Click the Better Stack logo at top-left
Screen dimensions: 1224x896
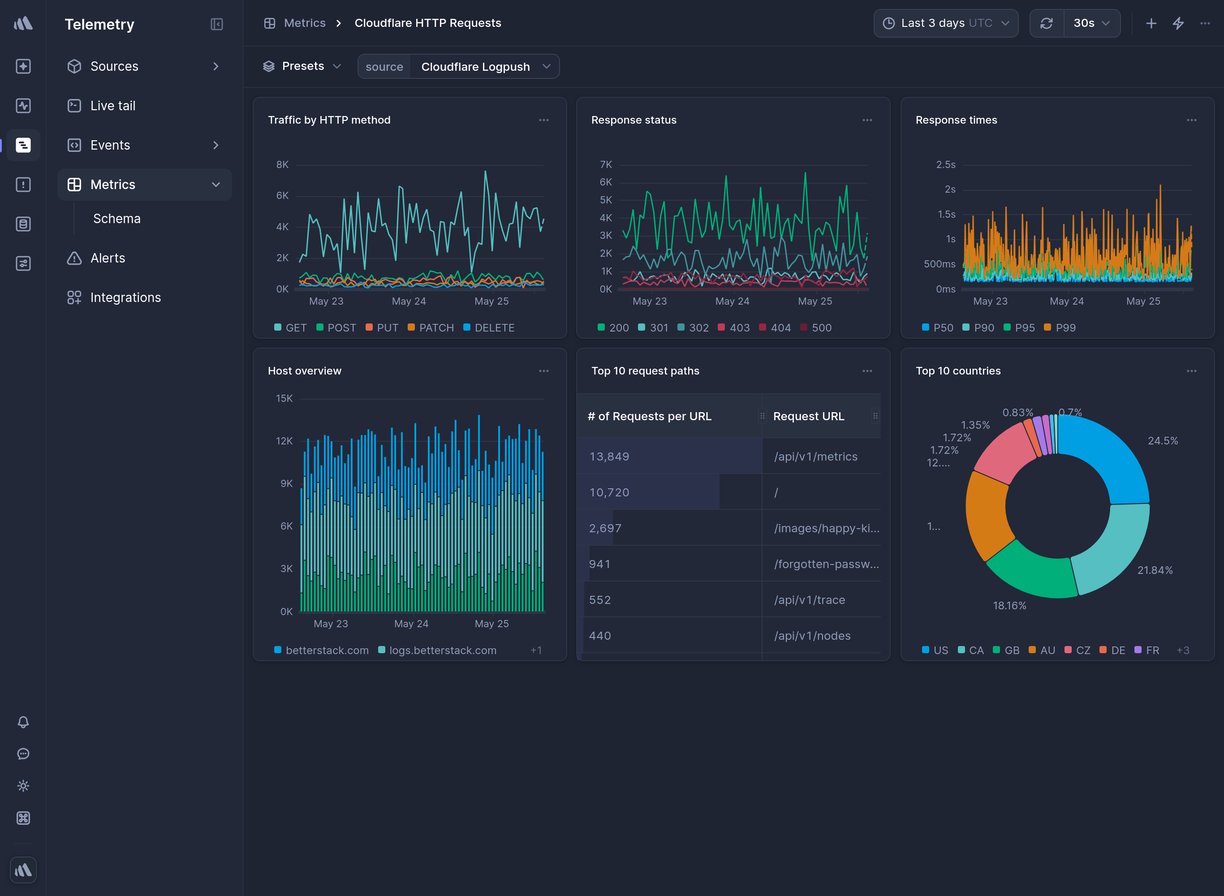23,23
